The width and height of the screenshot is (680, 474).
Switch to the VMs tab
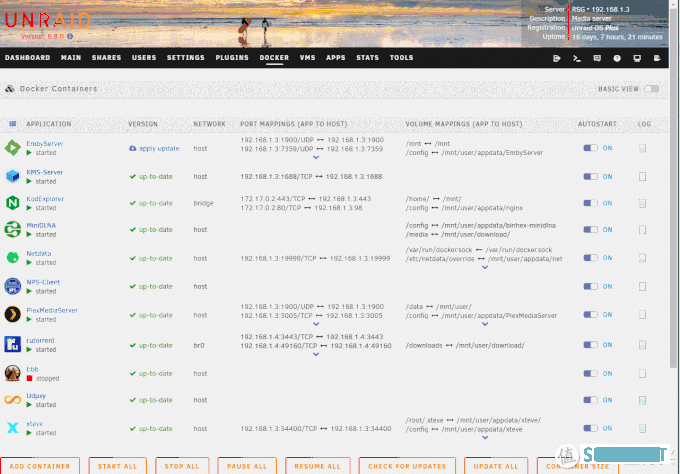tap(307, 58)
